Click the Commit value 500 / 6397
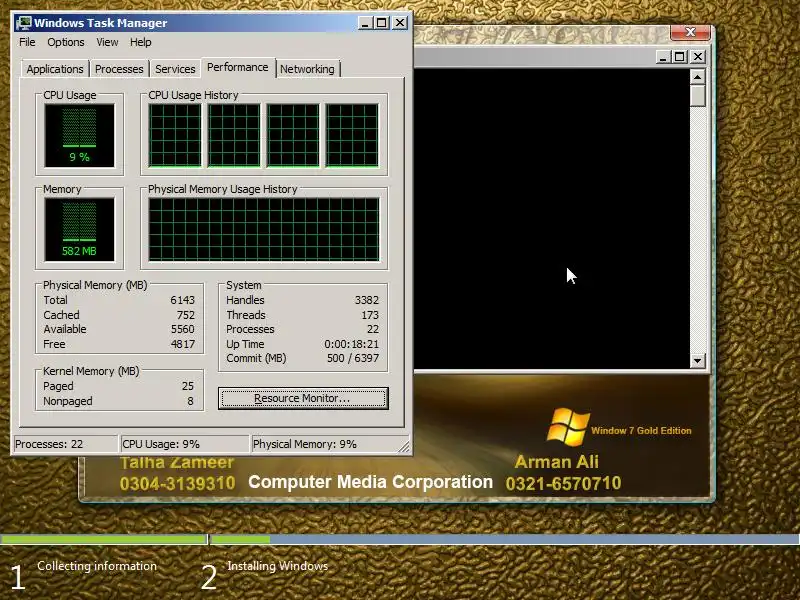The height and width of the screenshot is (600, 800). (x=353, y=358)
